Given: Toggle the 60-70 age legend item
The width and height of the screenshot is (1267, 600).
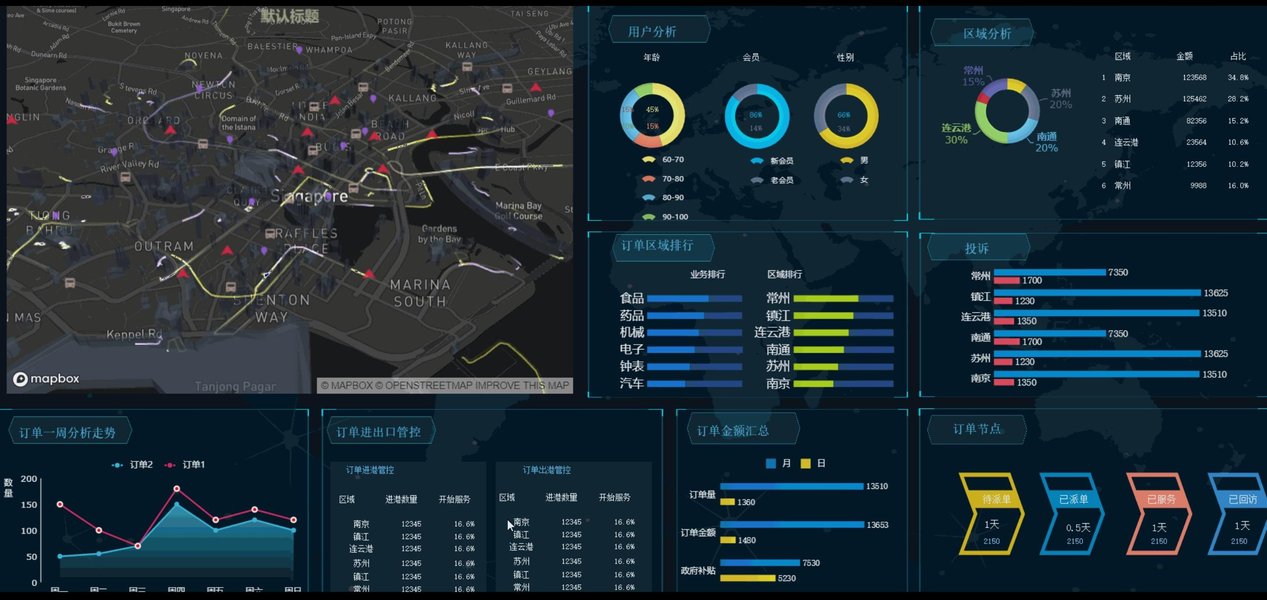Looking at the screenshot, I should [662, 160].
